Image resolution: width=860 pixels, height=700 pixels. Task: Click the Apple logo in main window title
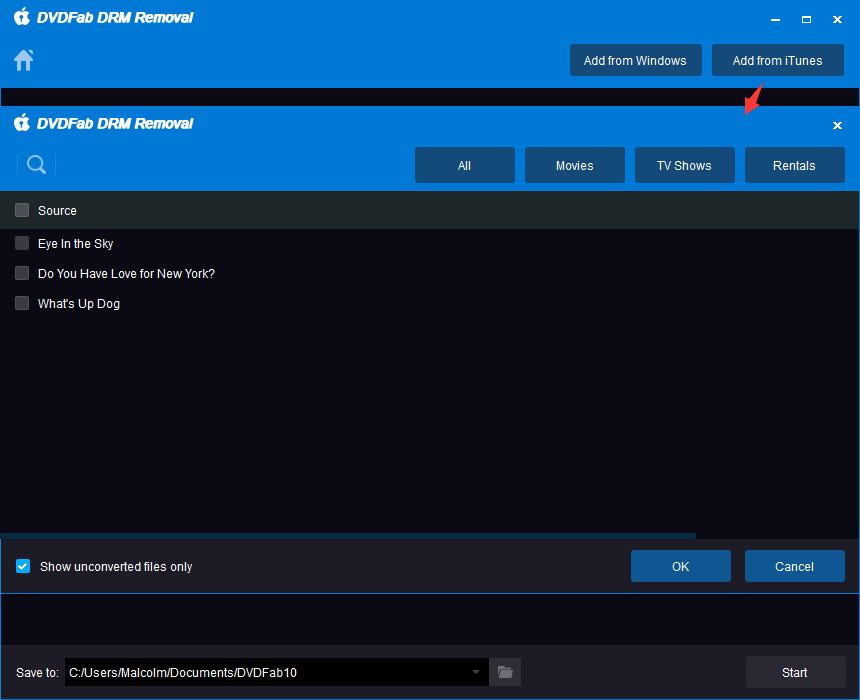click(x=22, y=17)
